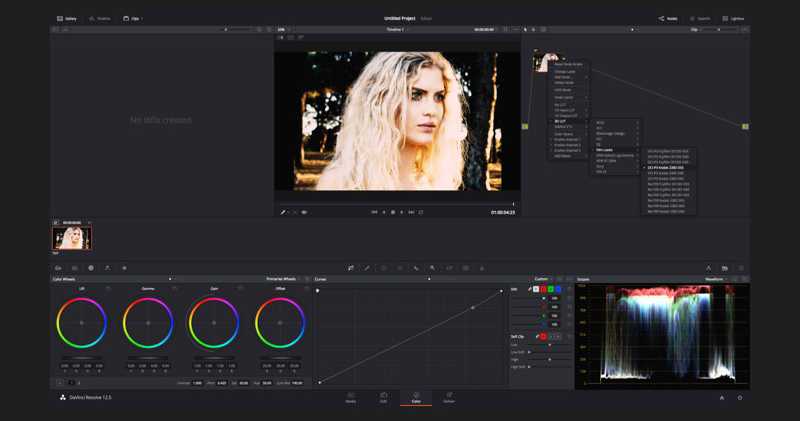Toggle the Nodes panel button
Image resolution: width=800 pixels, height=421 pixels.
click(x=667, y=18)
